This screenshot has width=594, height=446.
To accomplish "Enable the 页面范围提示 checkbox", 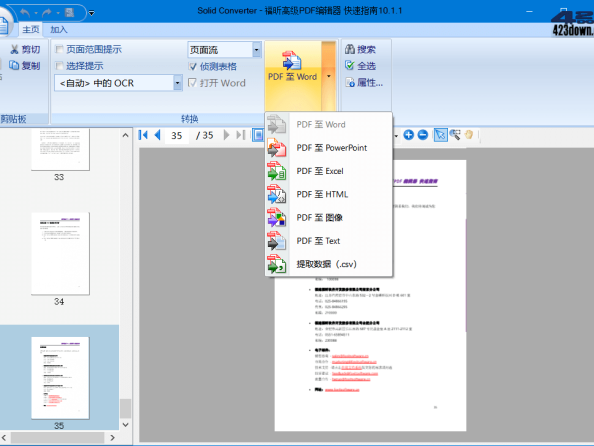I will click(59, 49).
